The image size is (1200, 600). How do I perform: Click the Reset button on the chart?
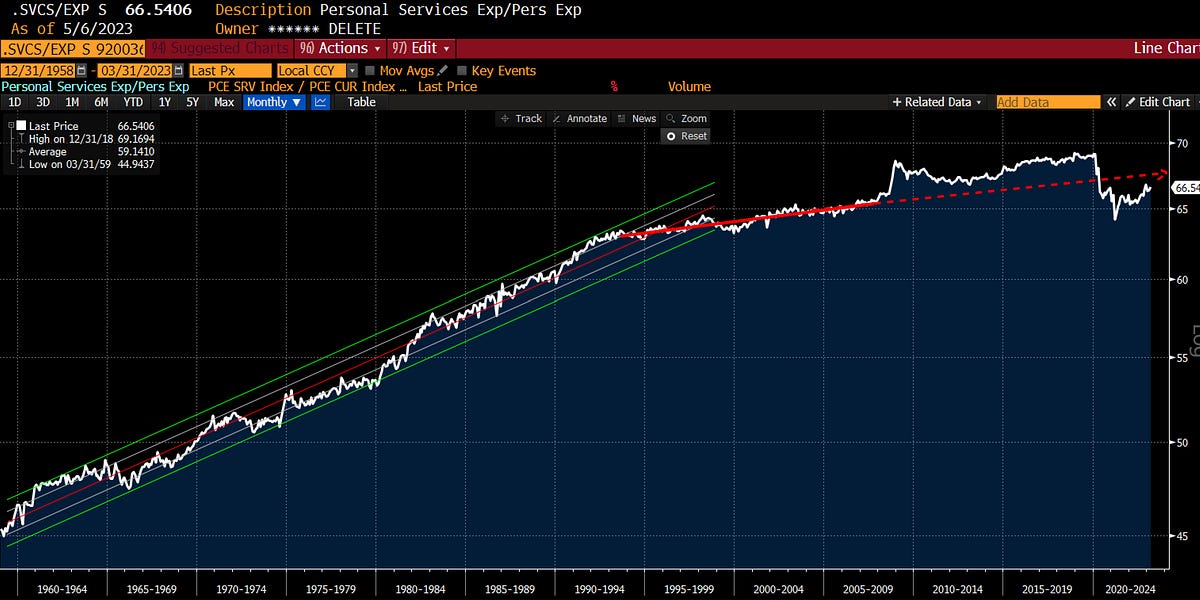[x=687, y=136]
